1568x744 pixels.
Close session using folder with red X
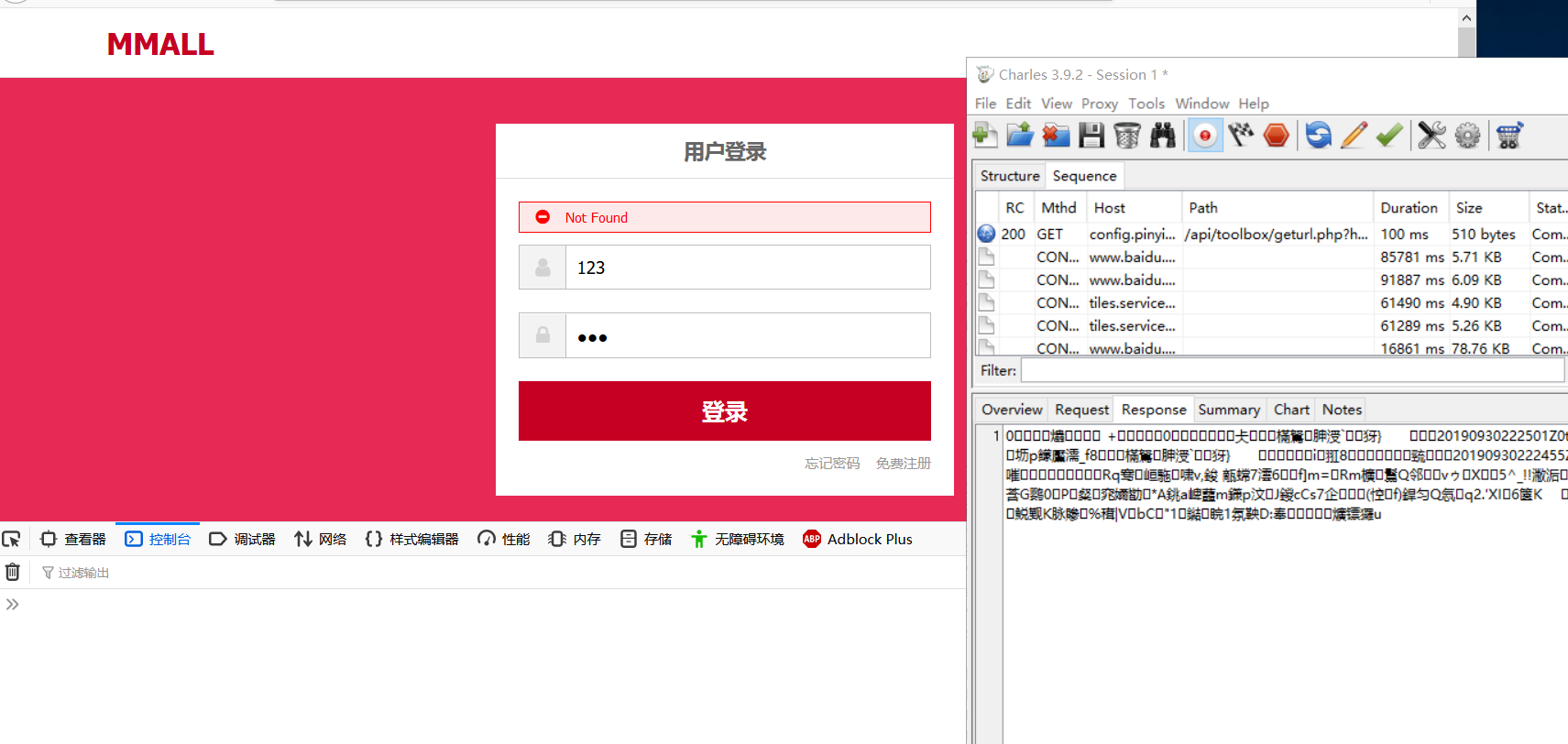[1056, 136]
